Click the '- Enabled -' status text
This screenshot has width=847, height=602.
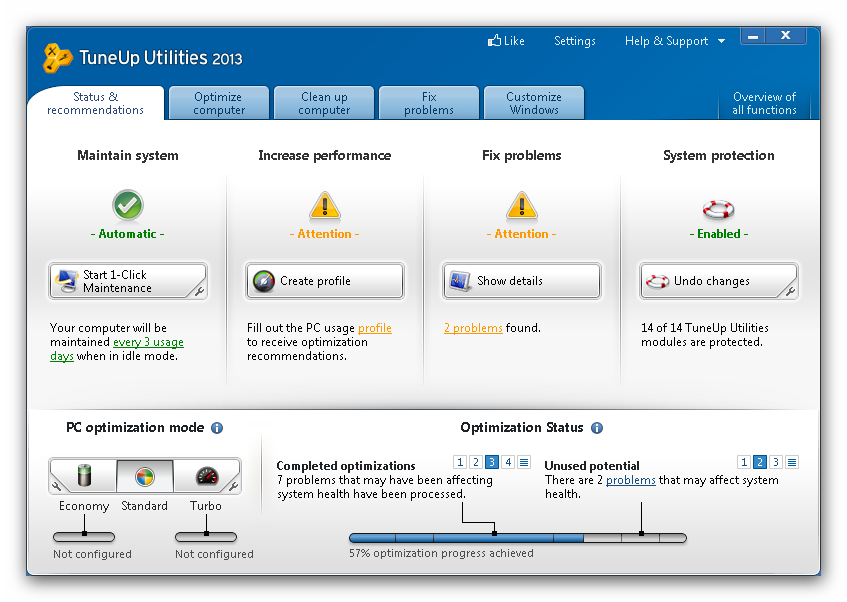pyautogui.click(x=718, y=234)
